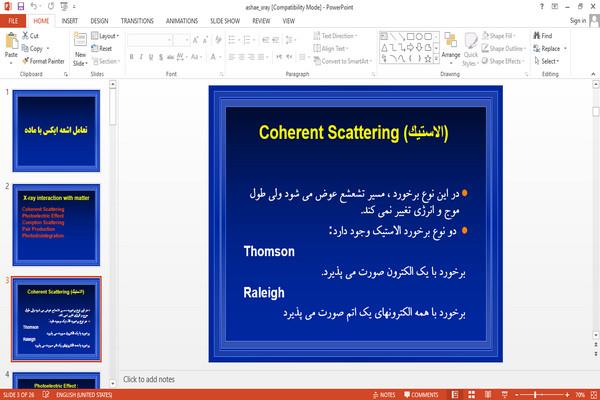Start Slide Show from status bar

(504, 395)
